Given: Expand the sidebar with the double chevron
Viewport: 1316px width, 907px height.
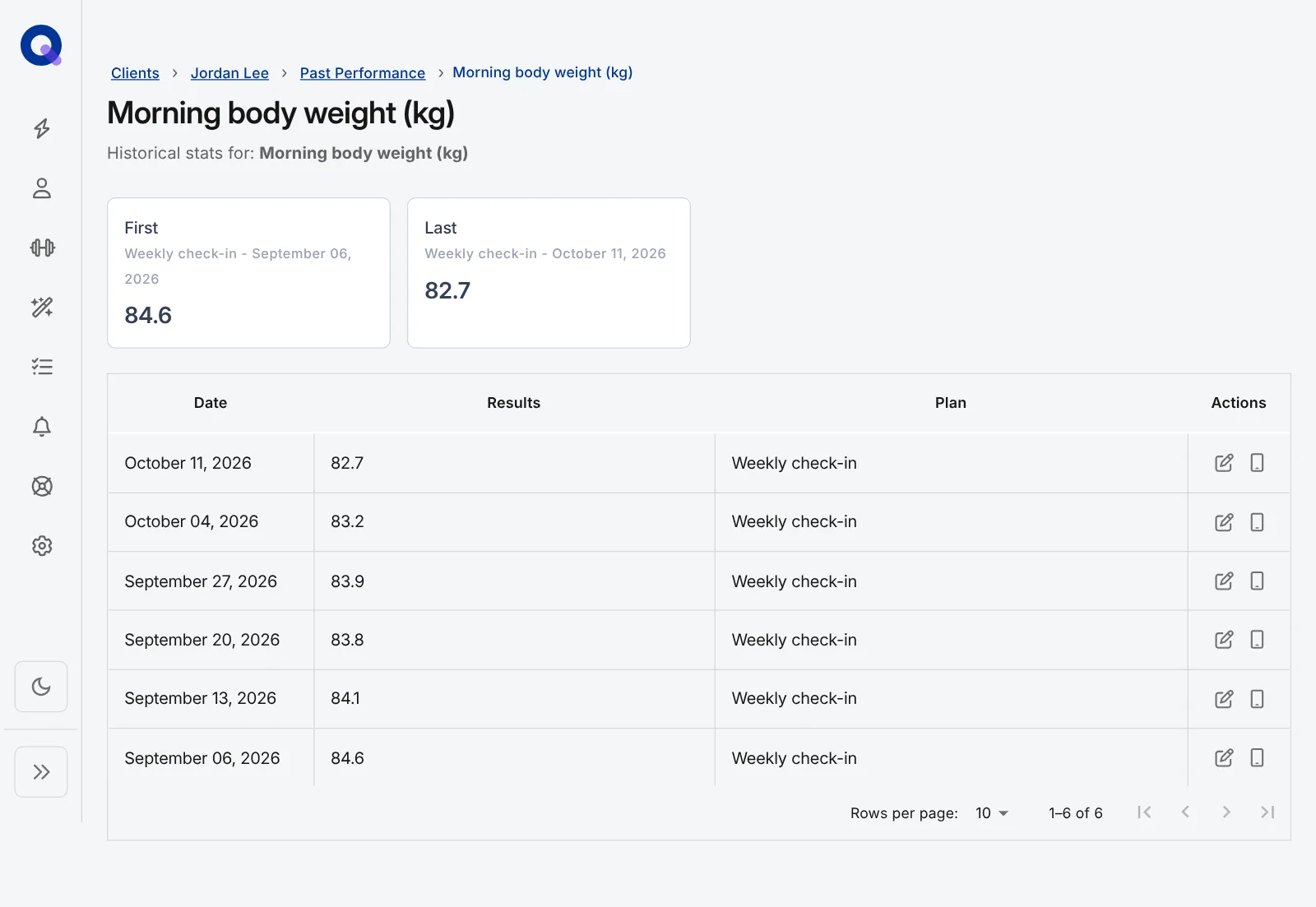Looking at the screenshot, I should [x=41, y=772].
